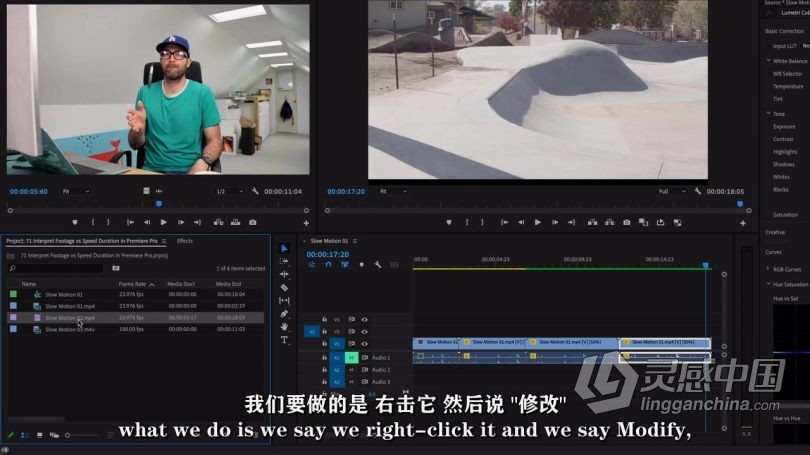Open Source monitor settings wrench

pyautogui.click(x=255, y=191)
